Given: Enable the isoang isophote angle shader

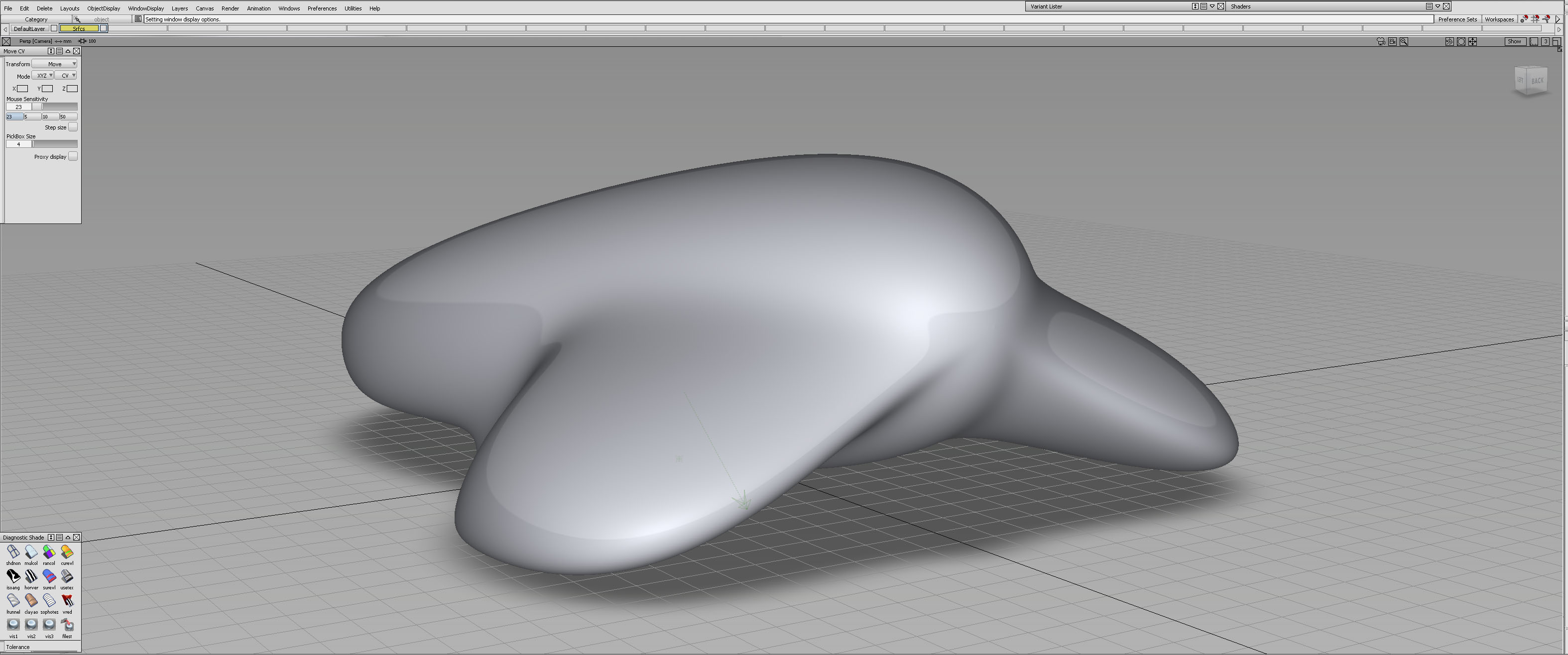Looking at the screenshot, I should tap(13, 576).
